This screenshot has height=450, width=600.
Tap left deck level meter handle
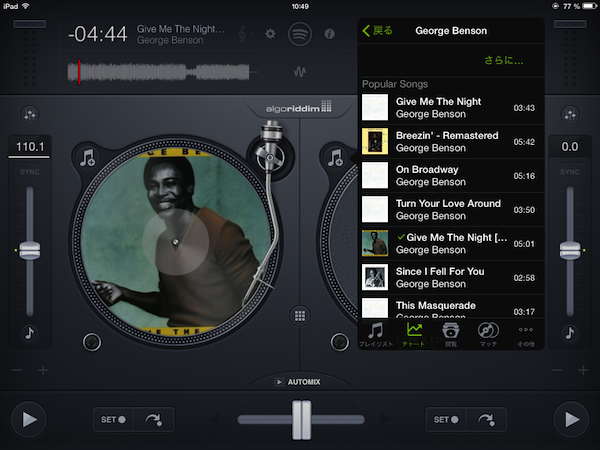pos(30,24)
